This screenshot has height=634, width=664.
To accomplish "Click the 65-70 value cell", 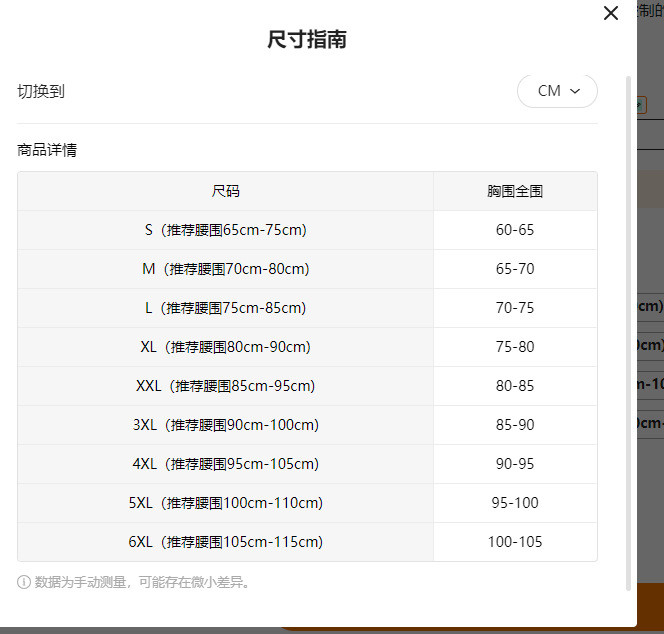I will 515,269.
